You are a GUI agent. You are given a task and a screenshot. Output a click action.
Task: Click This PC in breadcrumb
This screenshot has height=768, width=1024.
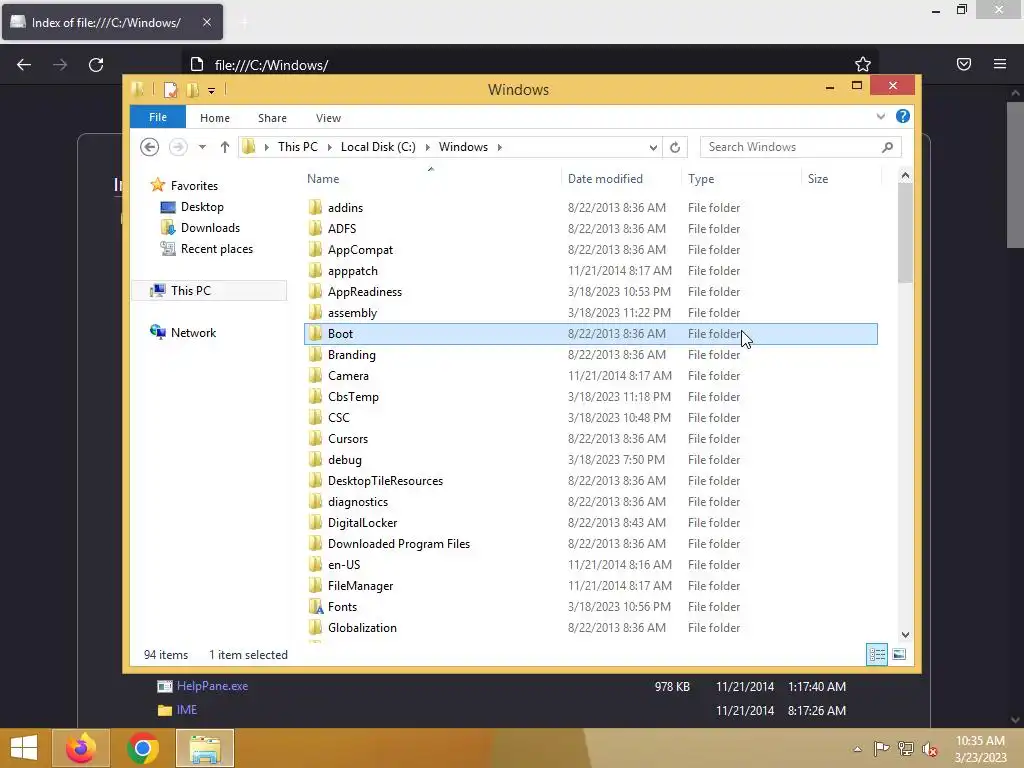(x=298, y=147)
